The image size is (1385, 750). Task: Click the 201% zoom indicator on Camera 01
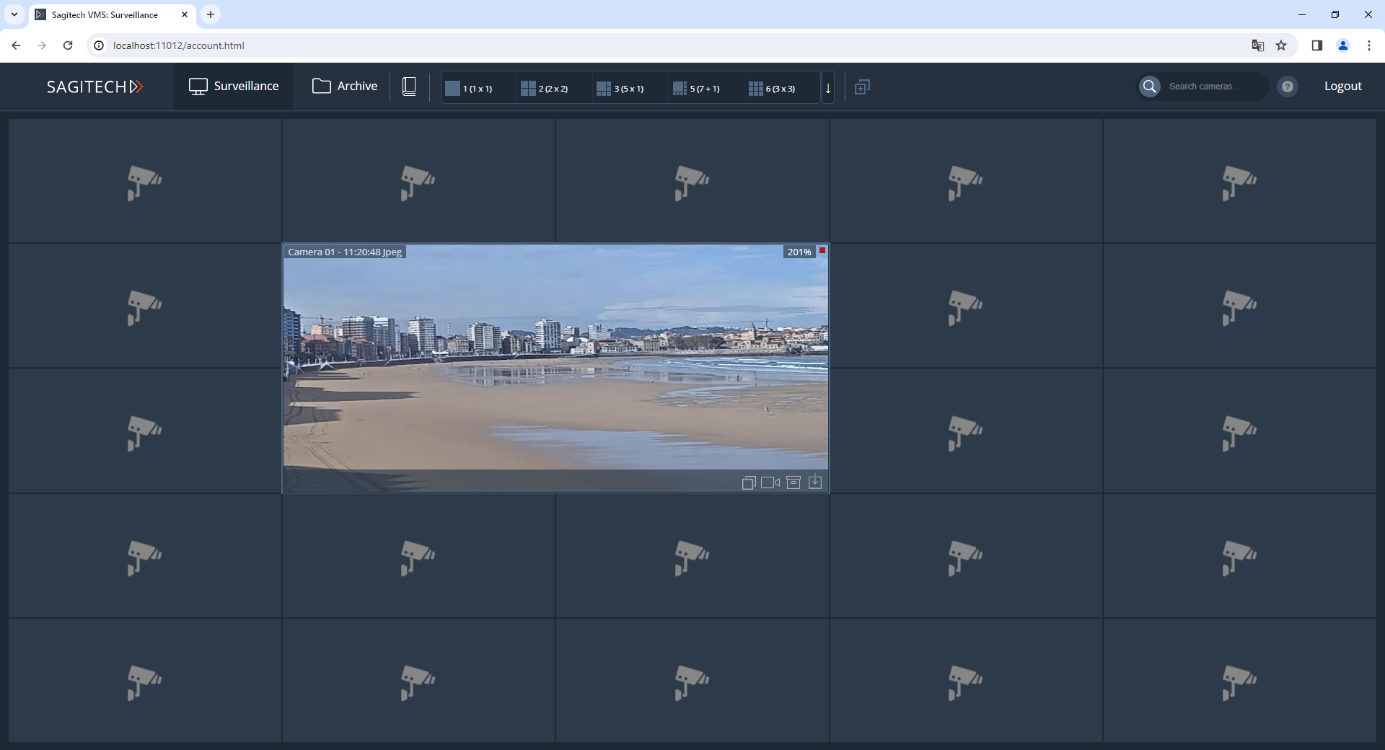pos(799,252)
